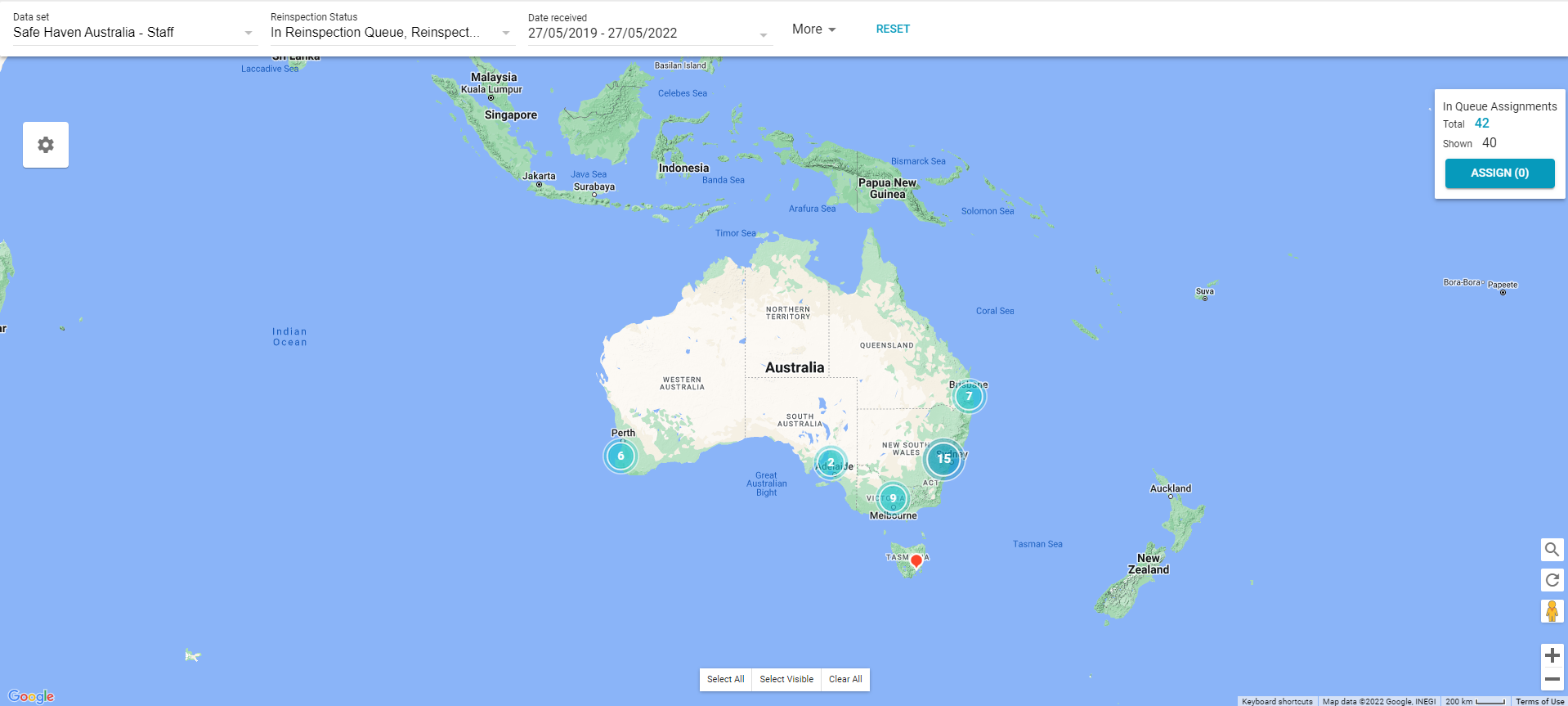The height and width of the screenshot is (706, 1568).
Task: Click the Timor Sea label
Action: pos(736,233)
